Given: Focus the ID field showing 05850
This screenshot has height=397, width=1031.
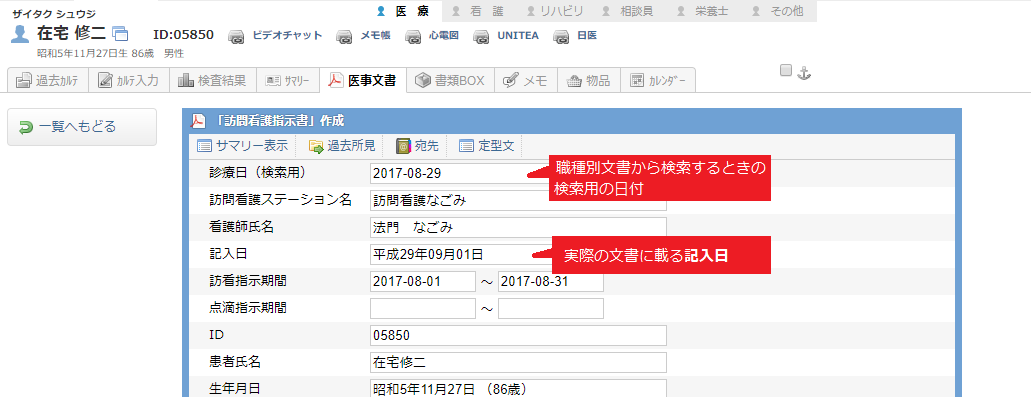Looking at the screenshot, I should pyautogui.click(x=518, y=335).
